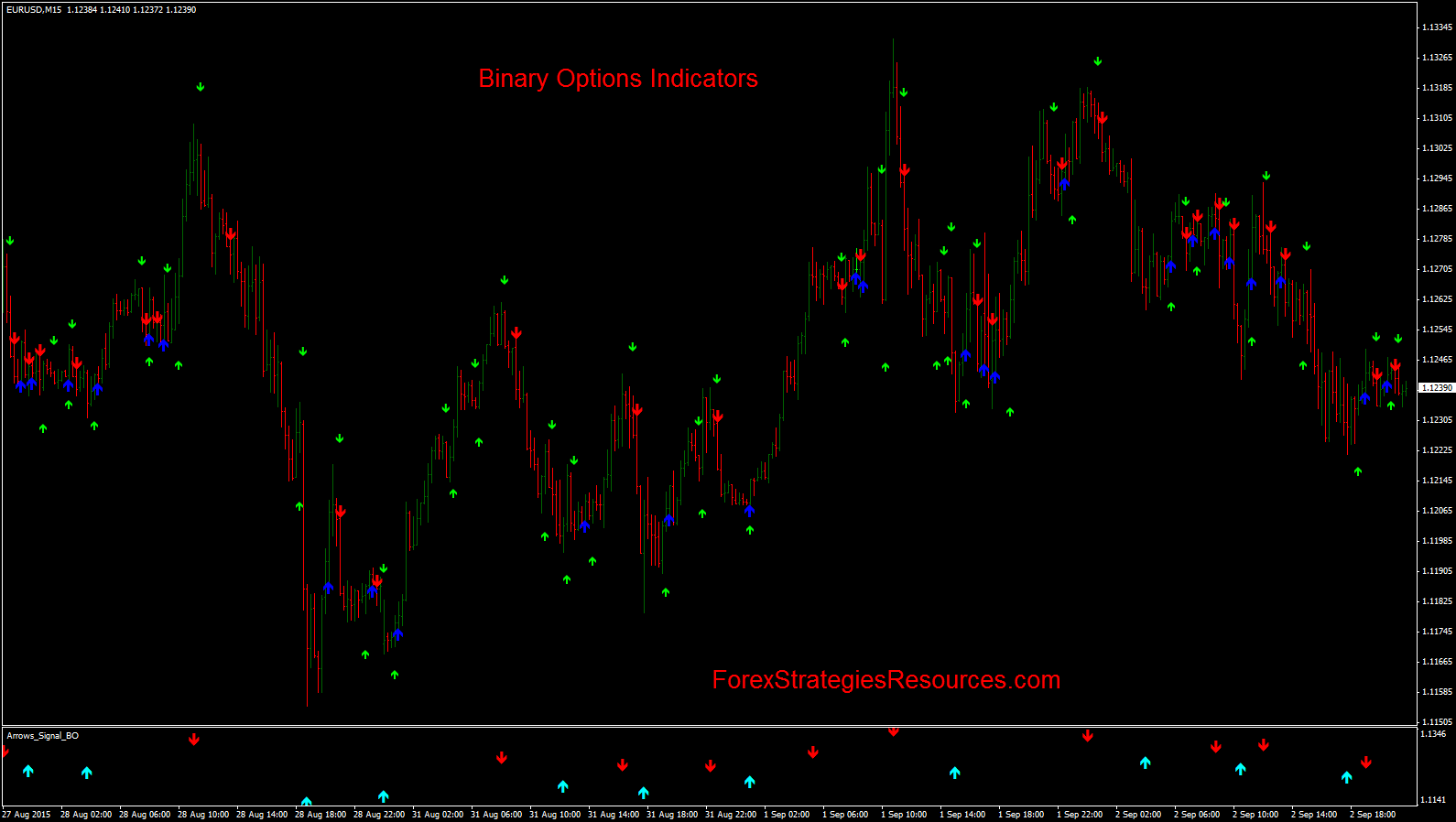Click the EURUSD,M15 symbol label

pyautogui.click(x=34, y=9)
